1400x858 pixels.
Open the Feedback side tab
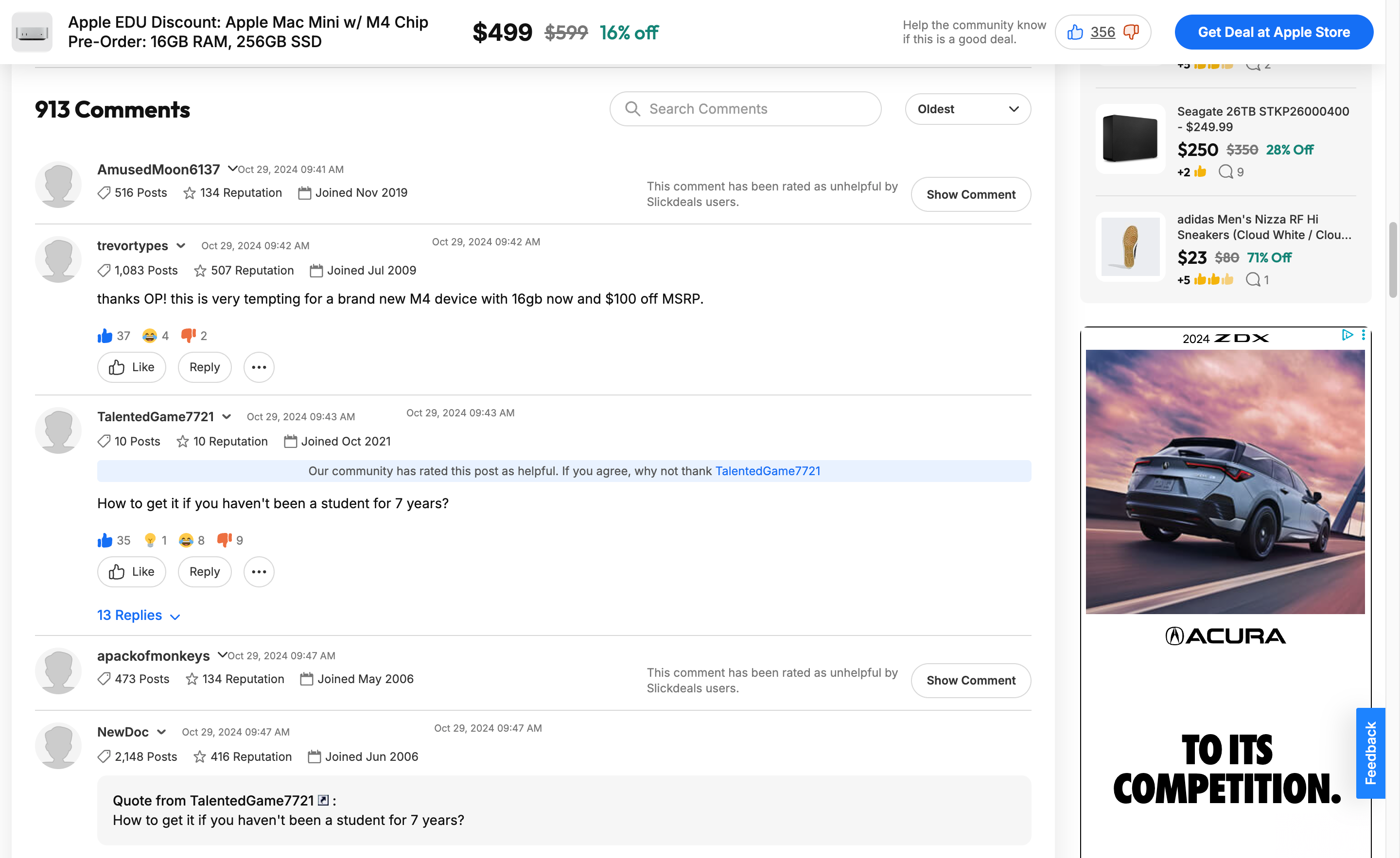[1370, 753]
